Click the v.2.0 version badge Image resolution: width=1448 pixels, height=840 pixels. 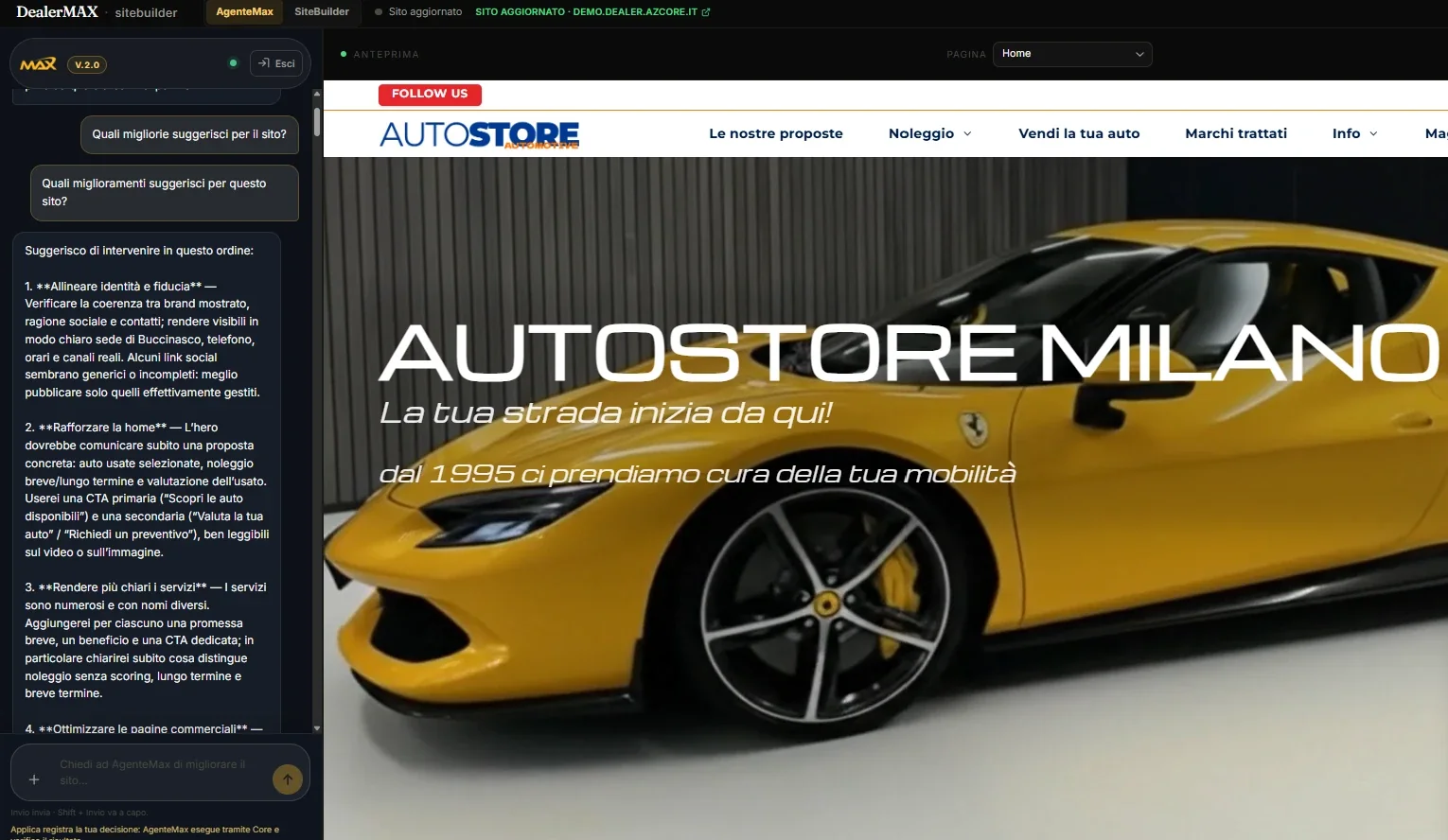87,65
